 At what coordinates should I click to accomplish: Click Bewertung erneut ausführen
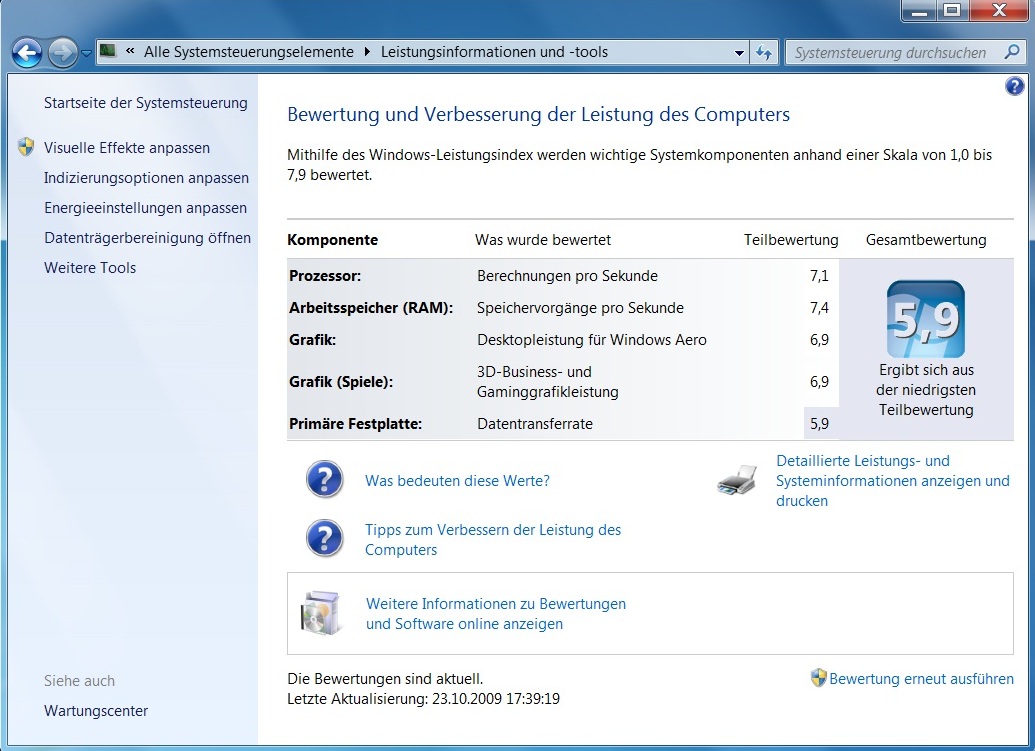(921, 679)
